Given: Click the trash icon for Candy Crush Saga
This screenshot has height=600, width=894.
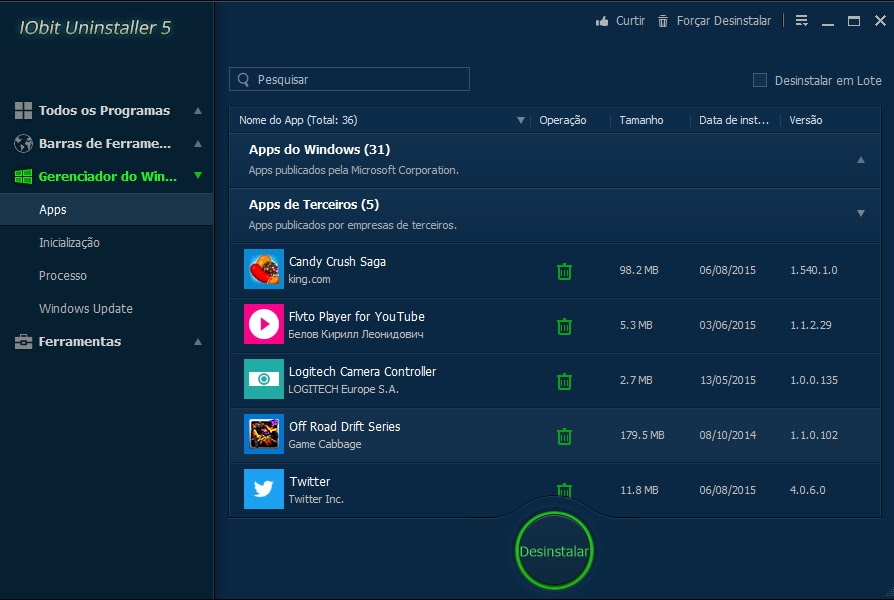Looking at the screenshot, I should 564,271.
